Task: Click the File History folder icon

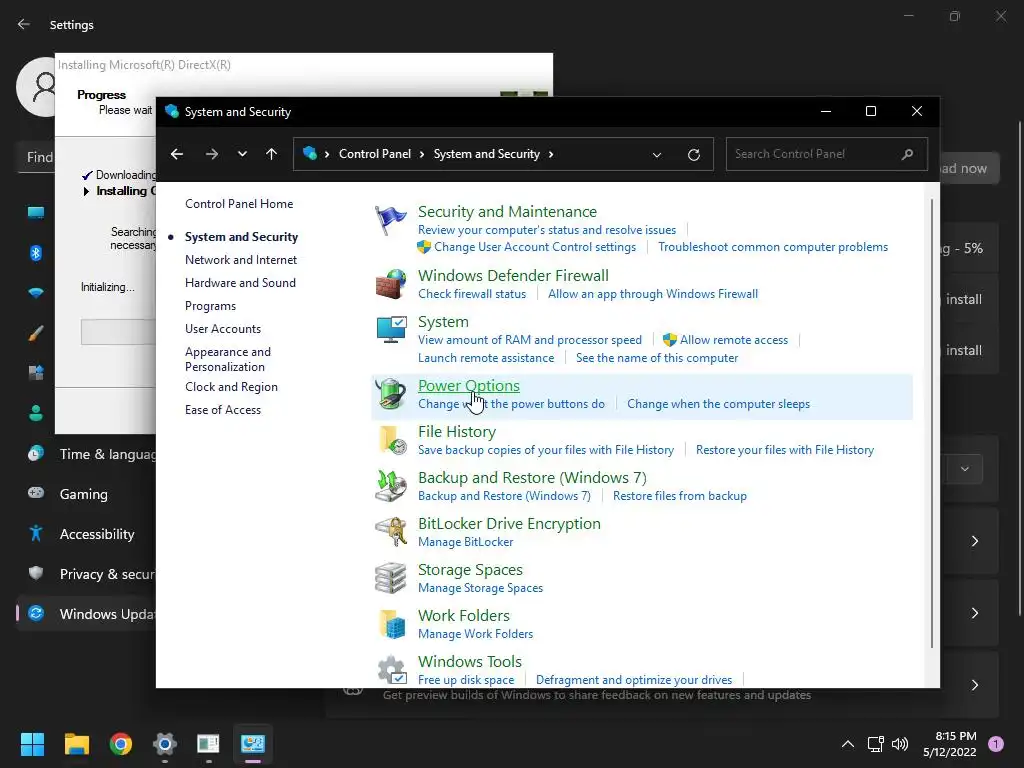Action: point(391,440)
